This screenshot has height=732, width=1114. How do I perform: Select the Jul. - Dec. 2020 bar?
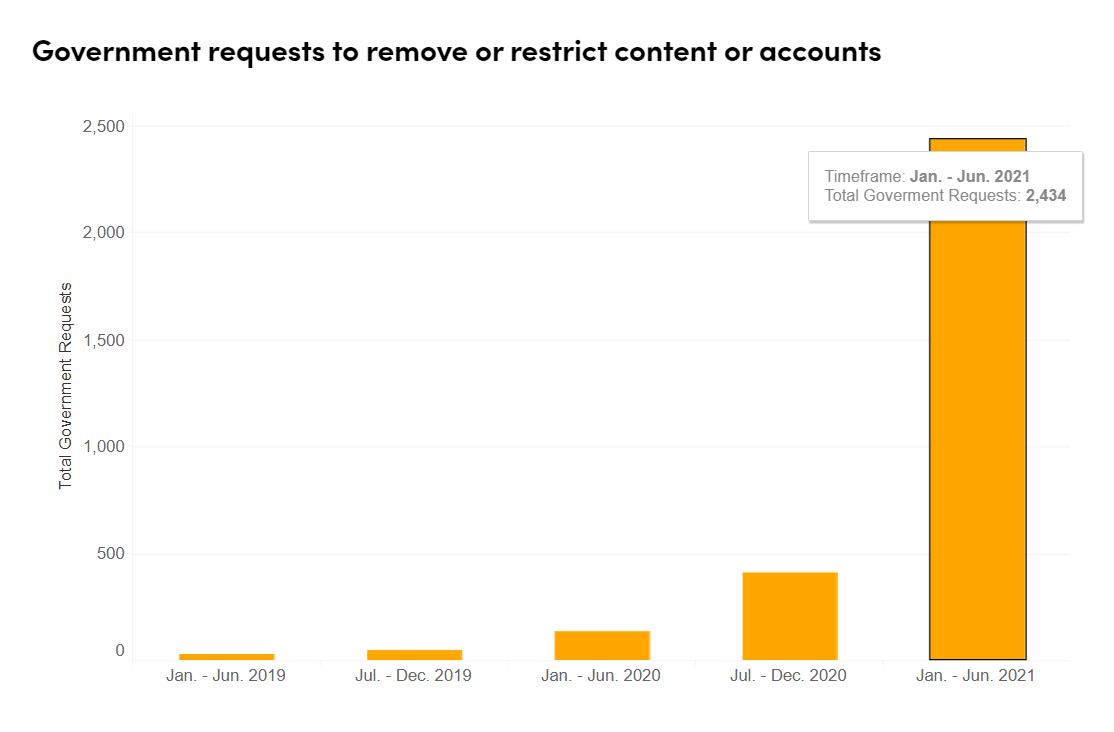[x=790, y=616]
